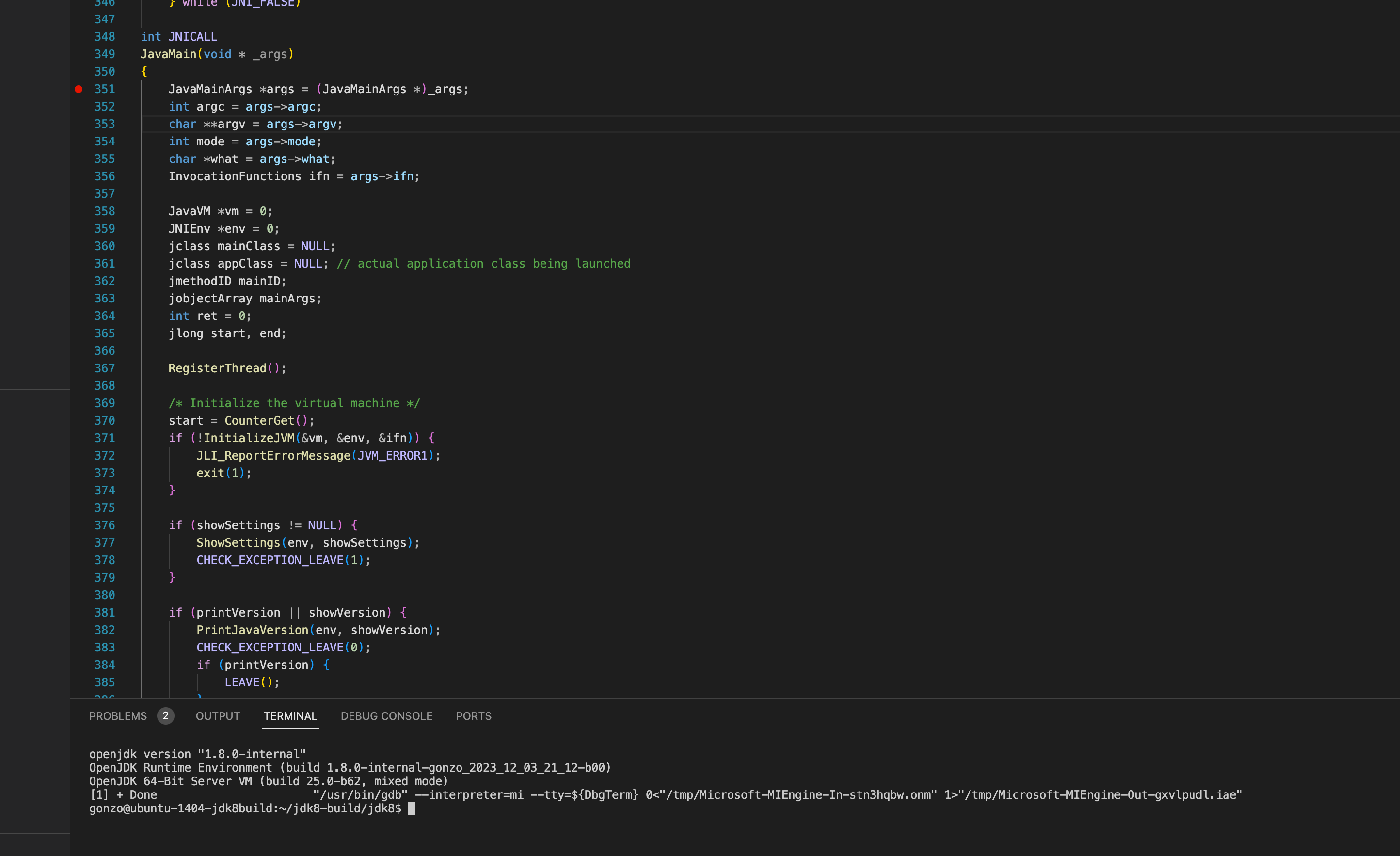Focus the terminal prompt cursor after jdk8$
The image size is (1400, 856).
412,808
